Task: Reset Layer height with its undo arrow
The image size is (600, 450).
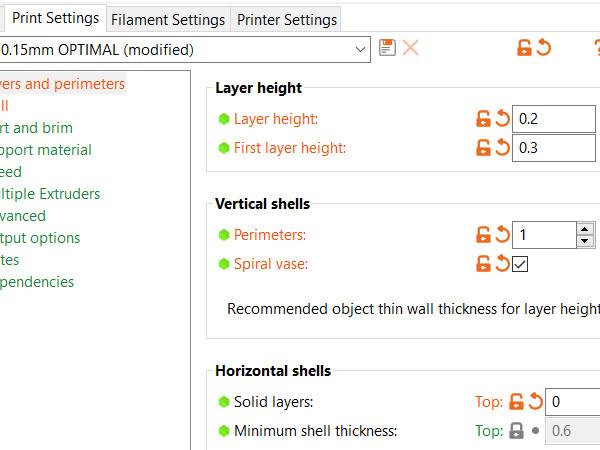Action: 503,118
